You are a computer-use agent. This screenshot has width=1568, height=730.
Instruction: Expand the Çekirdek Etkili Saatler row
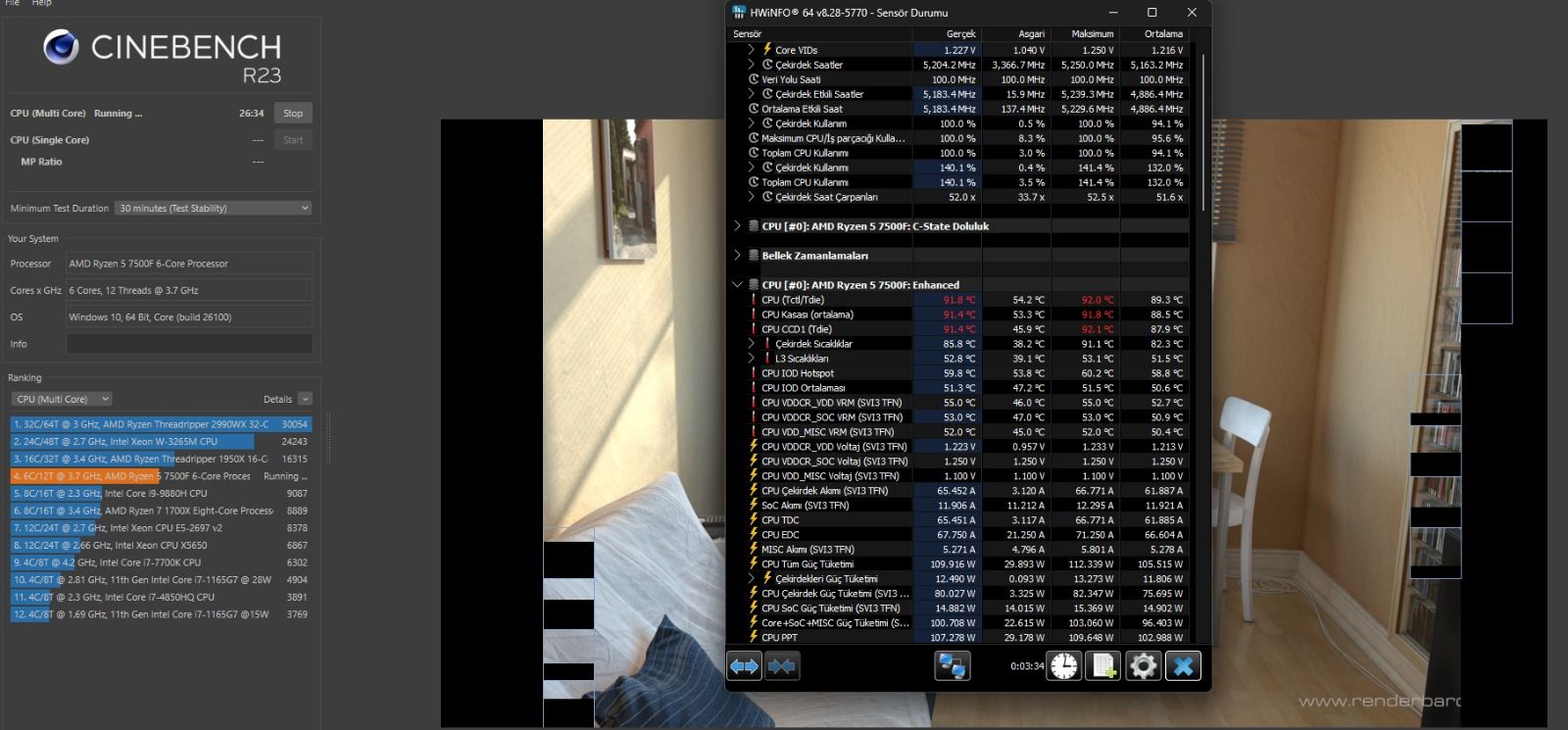[x=751, y=94]
